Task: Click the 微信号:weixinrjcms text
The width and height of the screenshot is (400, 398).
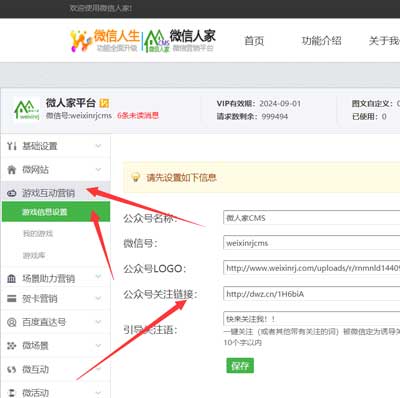Action: (x=79, y=116)
